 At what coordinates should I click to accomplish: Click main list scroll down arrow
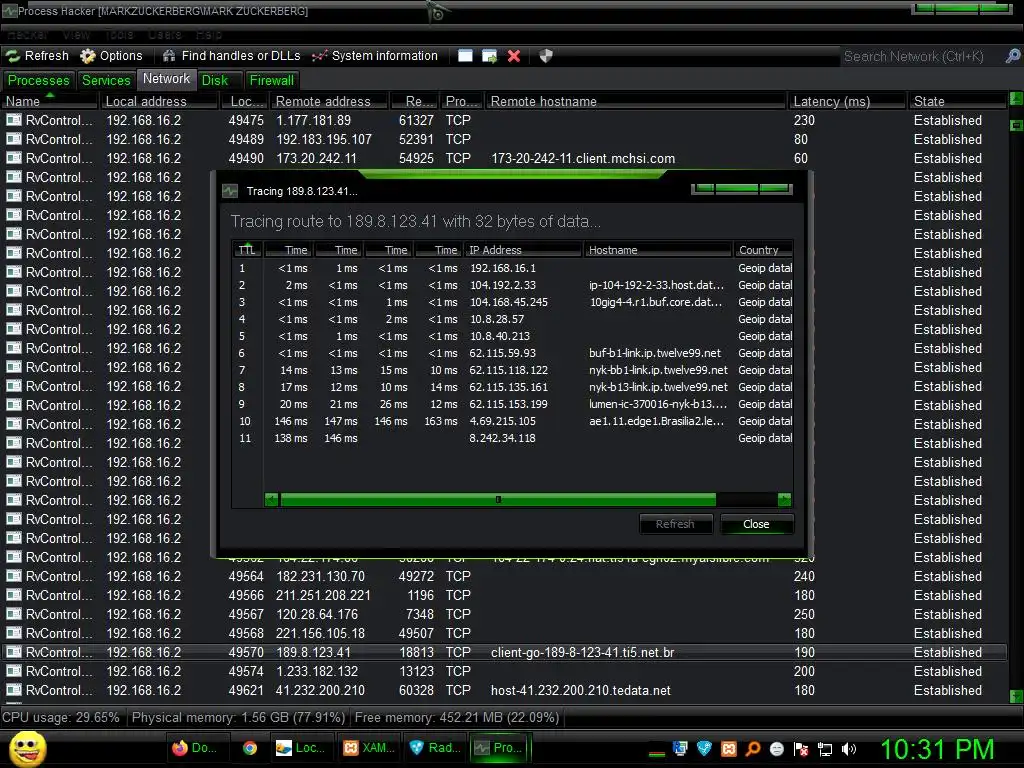pyautogui.click(x=1016, y=696)
